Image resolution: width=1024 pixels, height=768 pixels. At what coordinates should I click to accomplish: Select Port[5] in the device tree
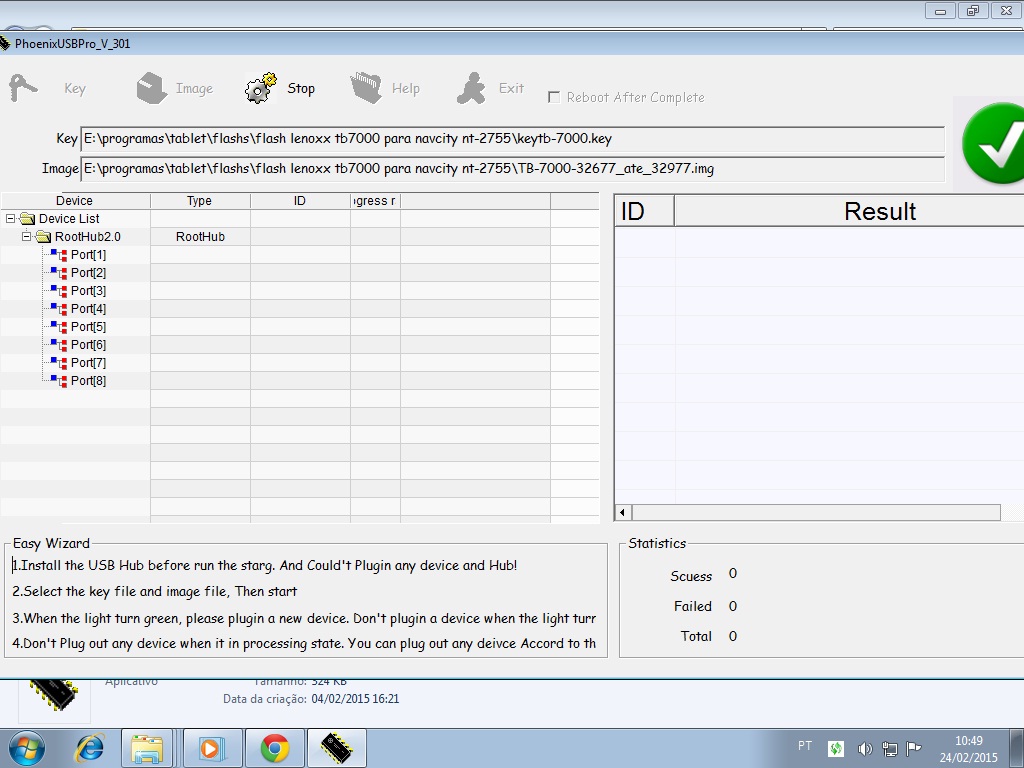(x=88, y=327)
